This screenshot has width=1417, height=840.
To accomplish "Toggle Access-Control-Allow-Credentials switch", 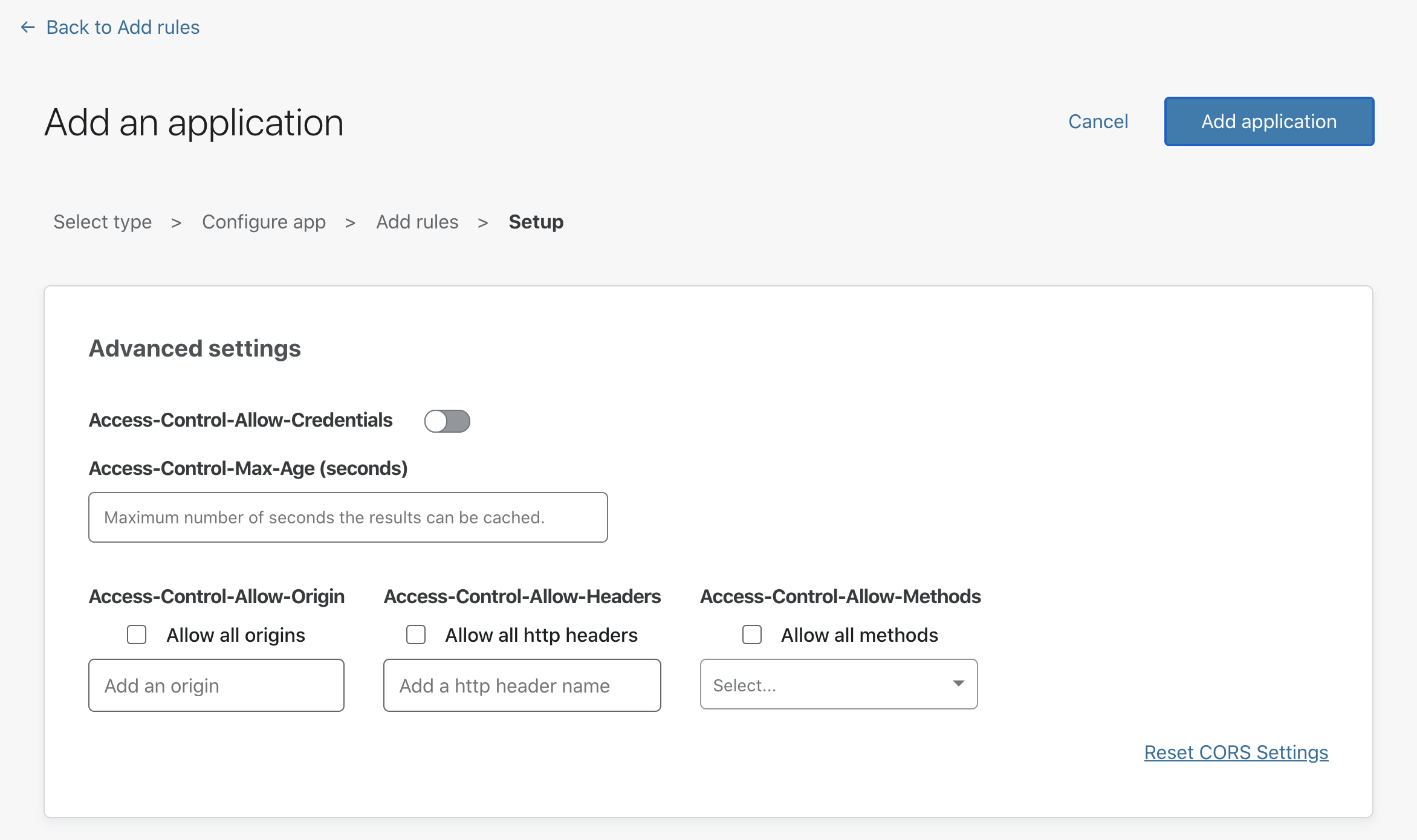I will pyautogui.click(x=447, y=421).
